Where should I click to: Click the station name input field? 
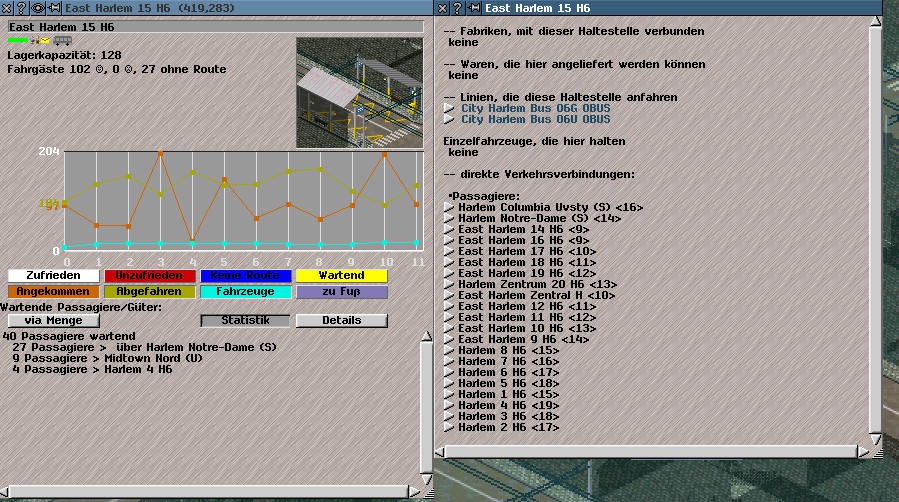[x=215, y=26]
